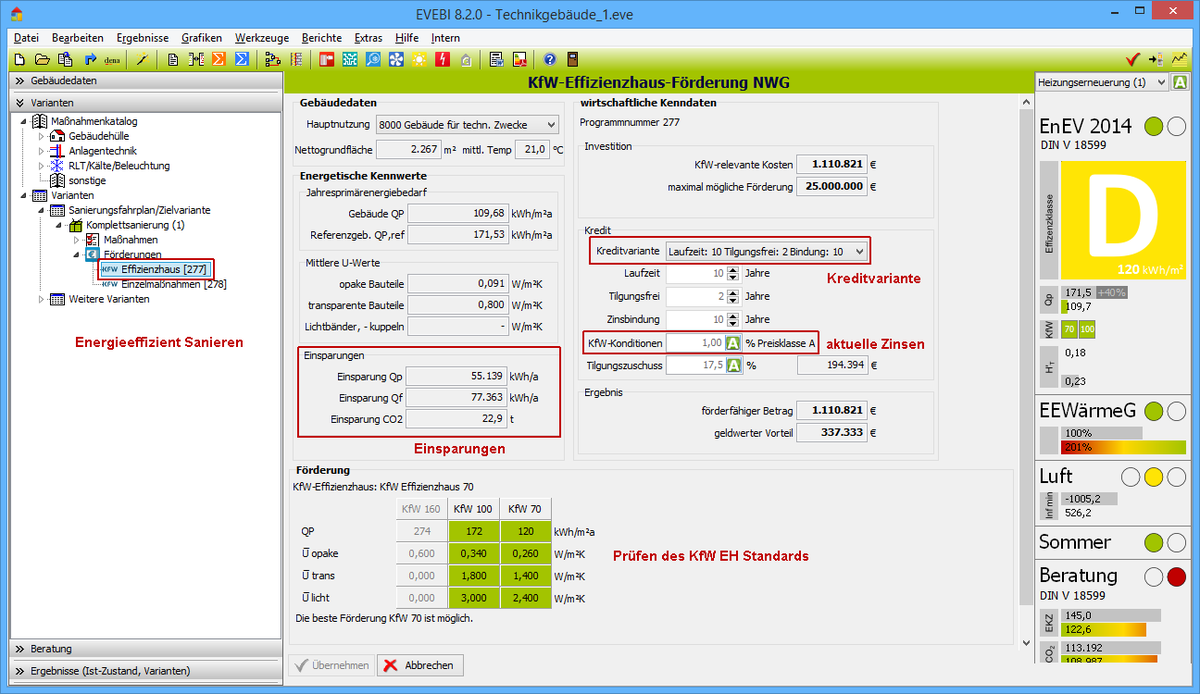Expand the RLT/Kälte/Beleuchtung tree node
Screen dimensions: 1200x694
[x=42, y=166]
